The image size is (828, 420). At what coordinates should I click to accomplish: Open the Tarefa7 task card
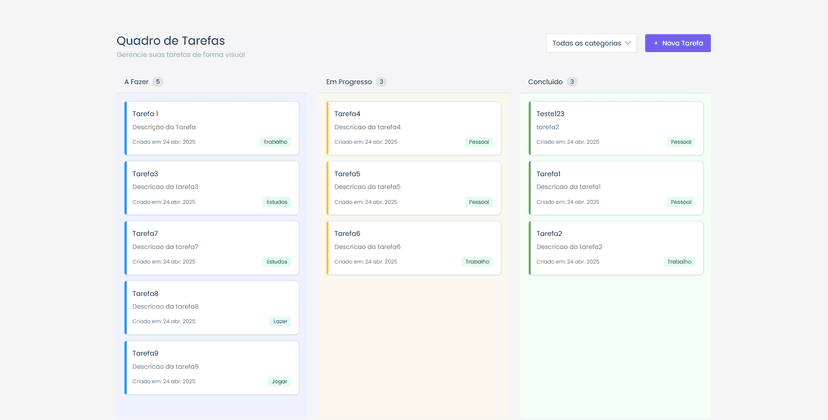coord(212,247)
